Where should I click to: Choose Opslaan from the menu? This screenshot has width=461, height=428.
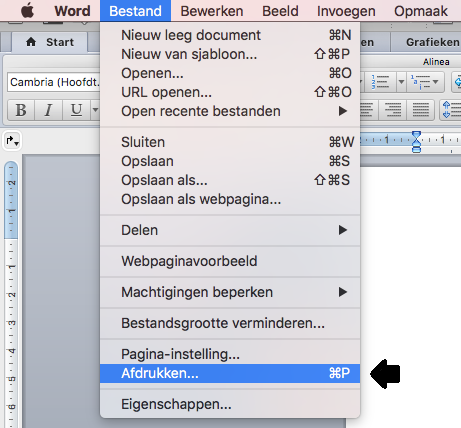pyautogui.click(x=230, y=161)
